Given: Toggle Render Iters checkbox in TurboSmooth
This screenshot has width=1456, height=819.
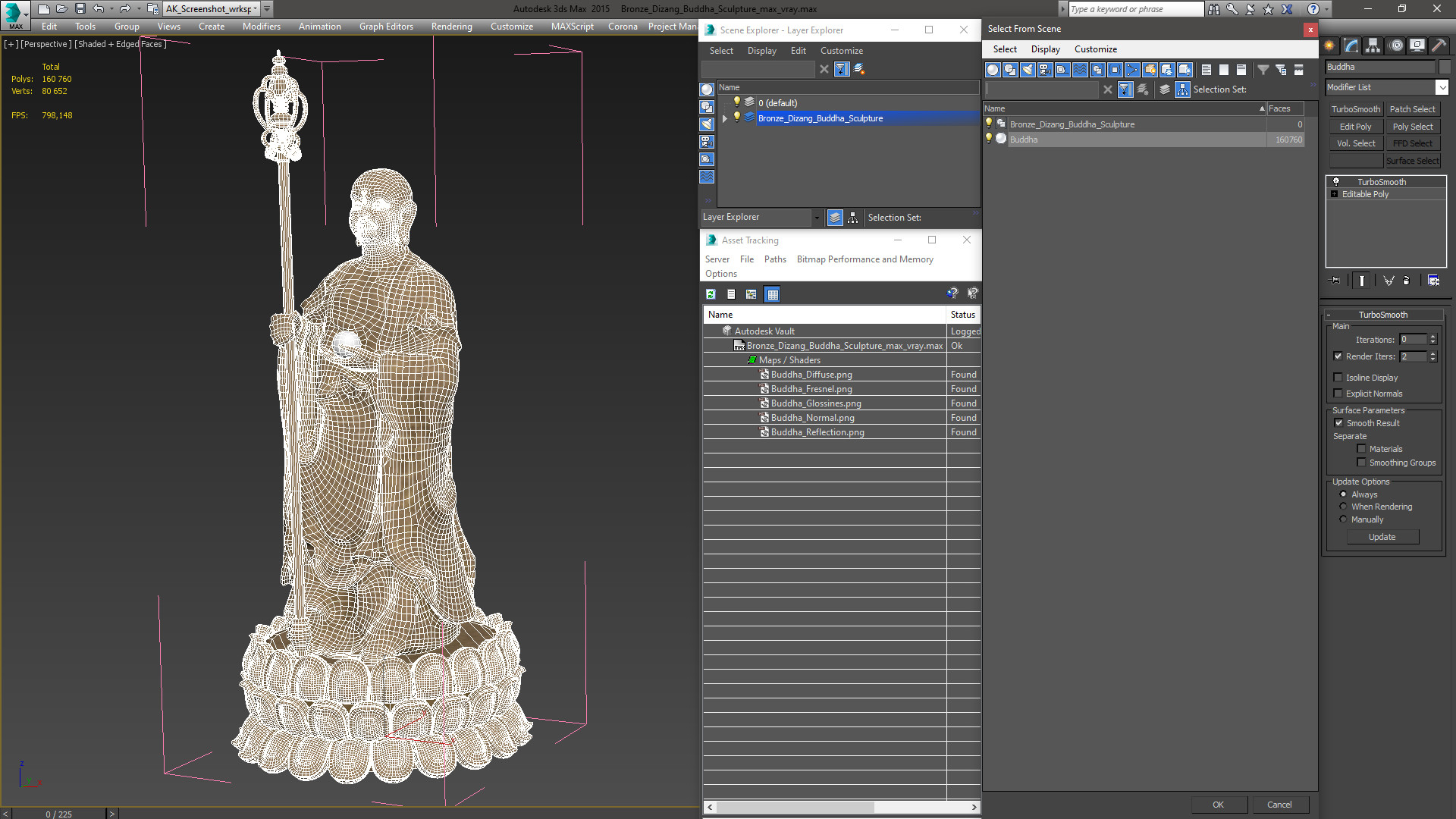Looking at the screenshot, I should (1338, 356).
